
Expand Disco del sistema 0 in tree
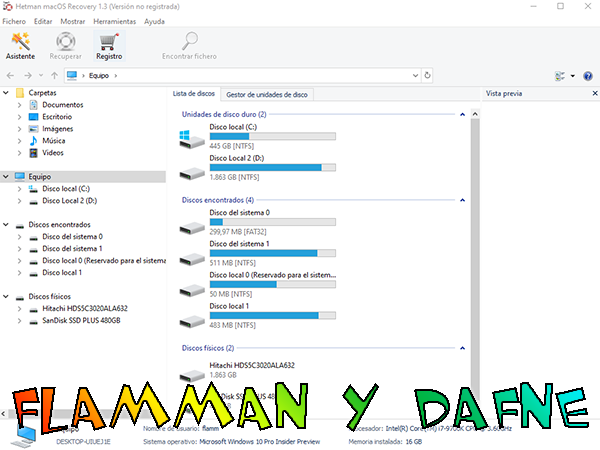tap(19, 237)
